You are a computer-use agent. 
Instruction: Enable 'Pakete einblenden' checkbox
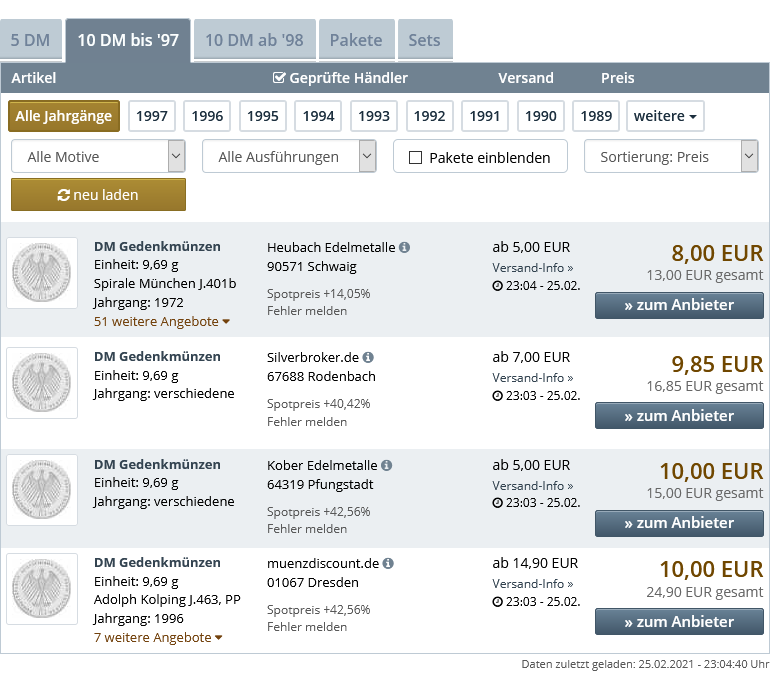(416, 158)
